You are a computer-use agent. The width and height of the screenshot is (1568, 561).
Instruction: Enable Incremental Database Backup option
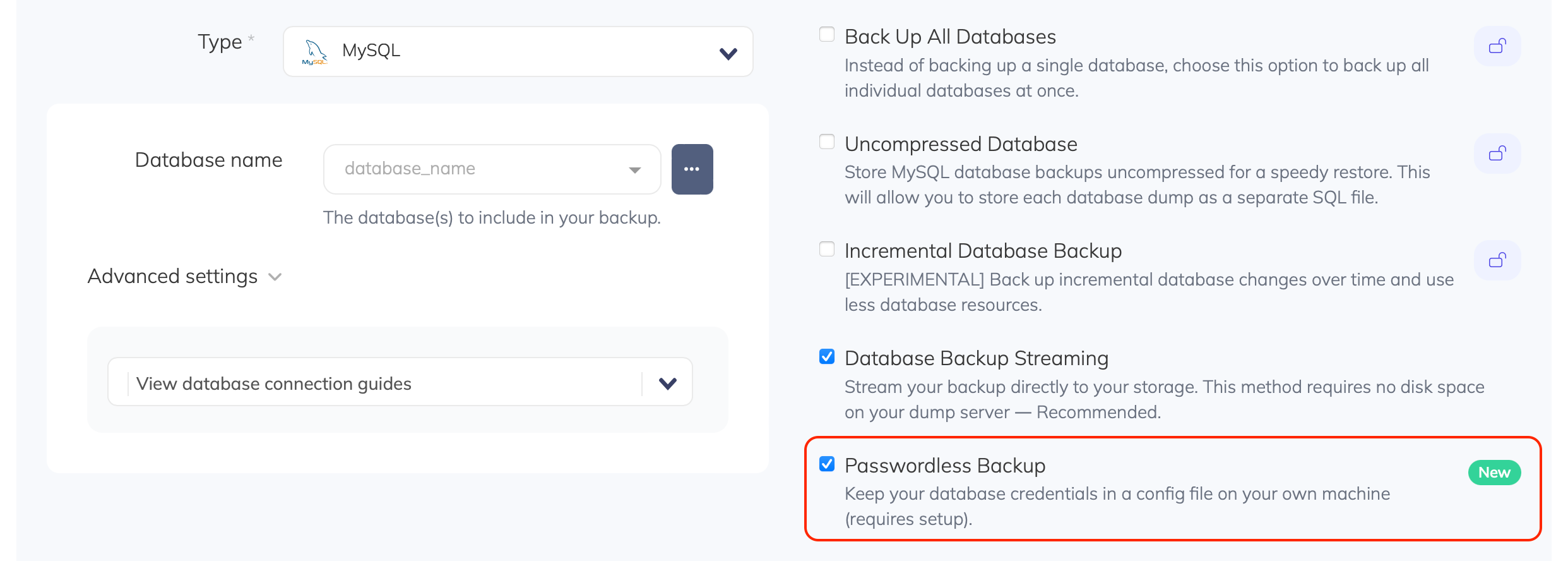pos(827,249)
